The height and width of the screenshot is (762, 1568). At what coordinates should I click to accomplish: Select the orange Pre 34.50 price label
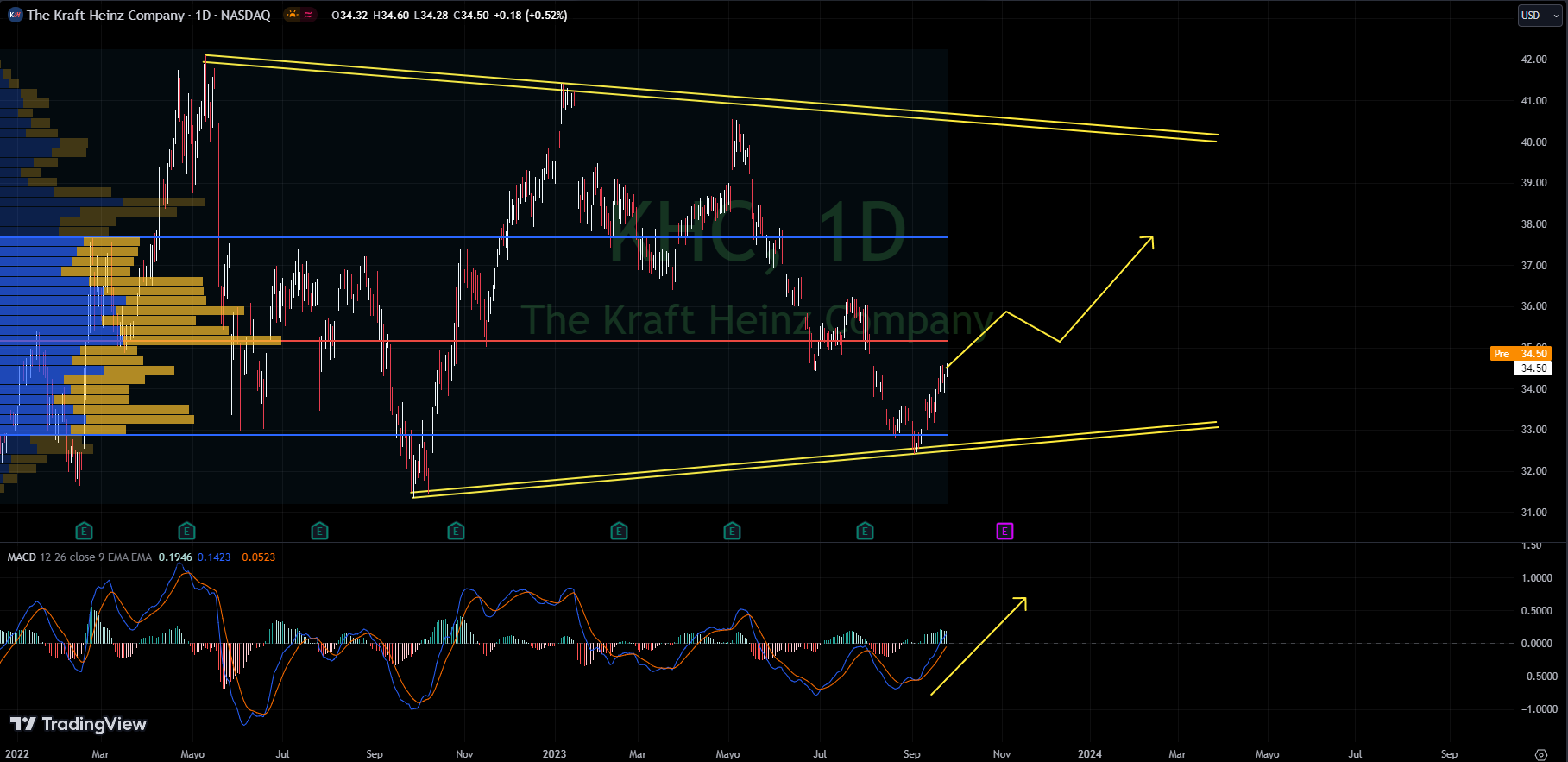[1521, 353]
